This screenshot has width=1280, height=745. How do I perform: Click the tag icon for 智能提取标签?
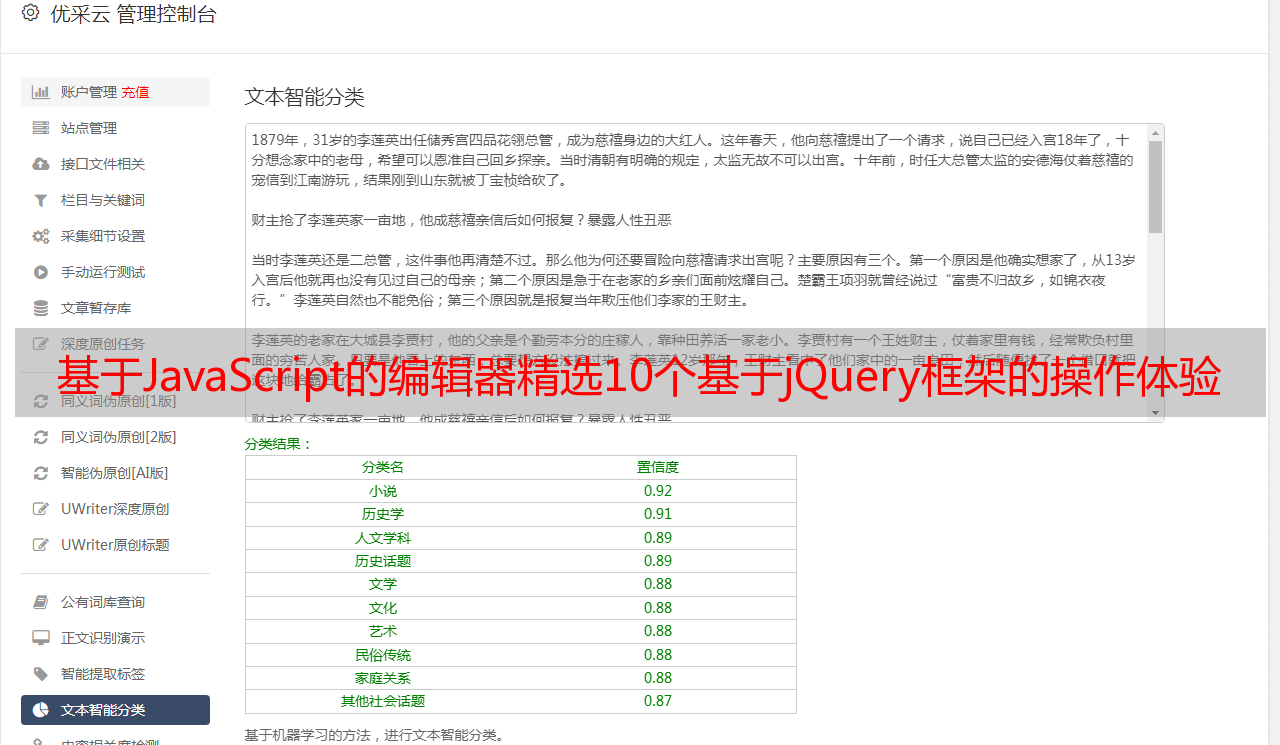pyautogui.click(x=41, y=674)
